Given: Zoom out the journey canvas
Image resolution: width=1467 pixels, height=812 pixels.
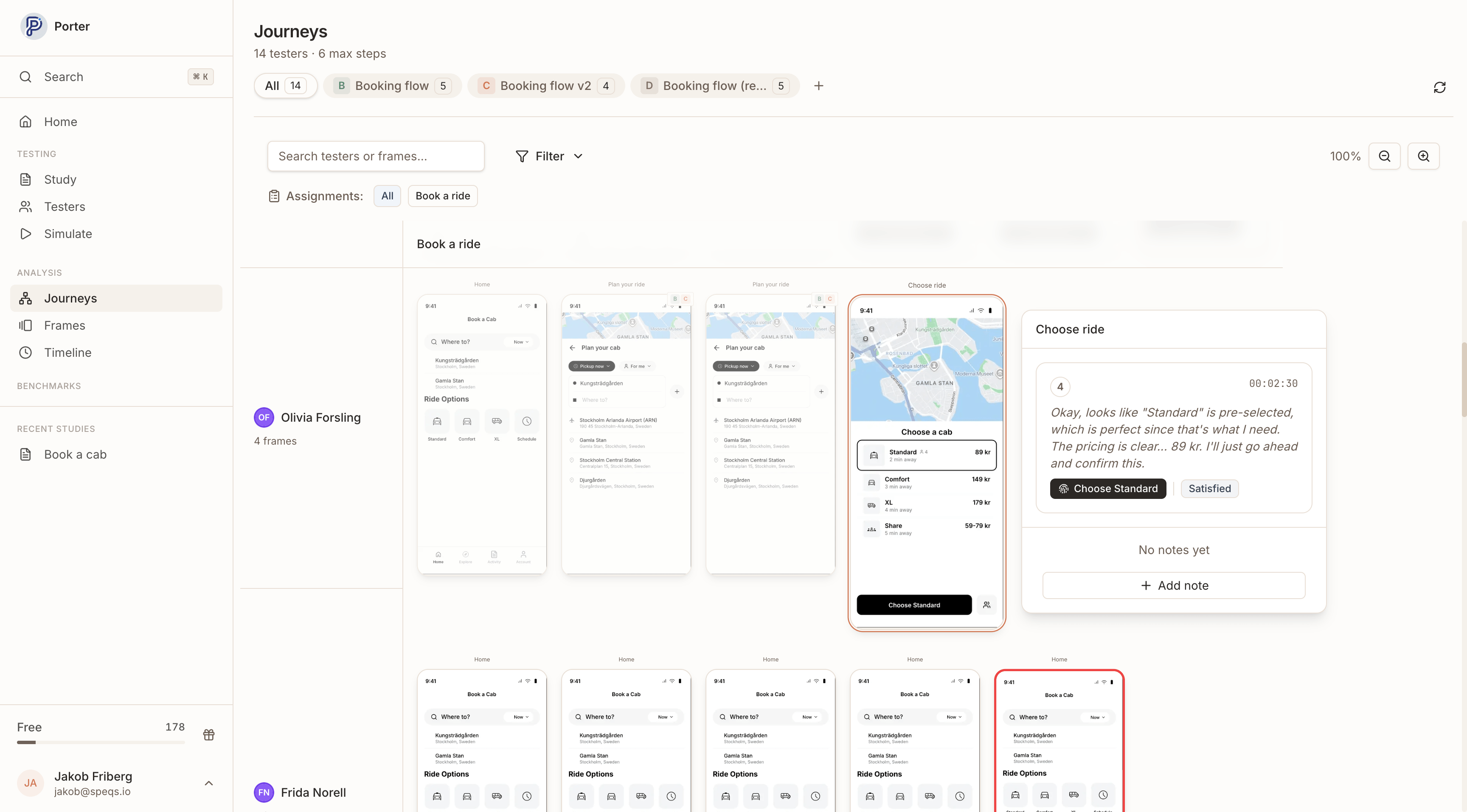Looking at the screenshot, I should [1385, 156].
